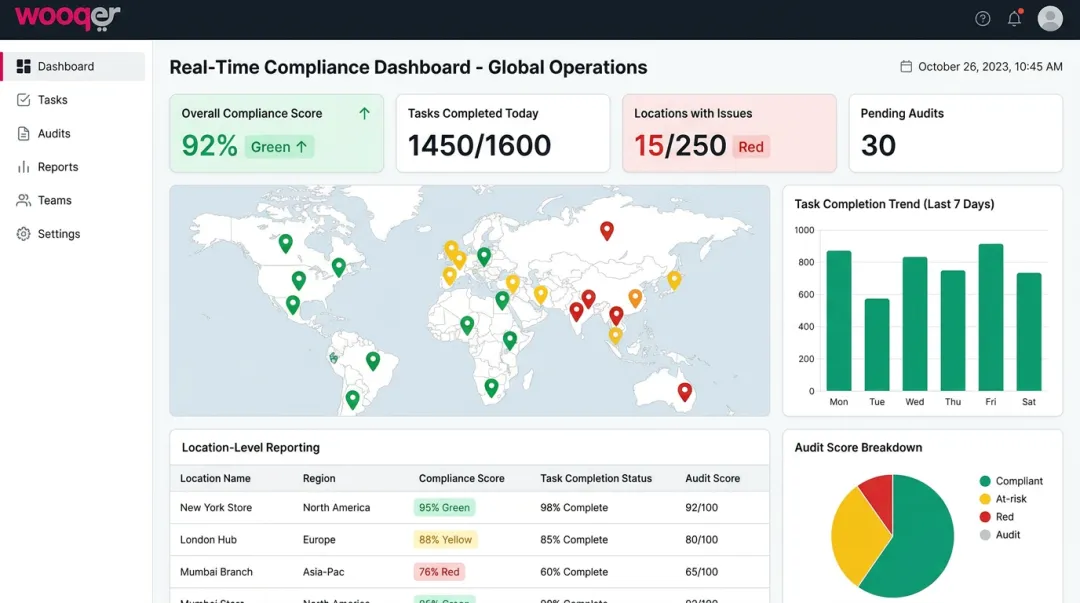Click the At-risk legend yellow swatch
The image size is (1080, 603).
(x=985, y=499)
